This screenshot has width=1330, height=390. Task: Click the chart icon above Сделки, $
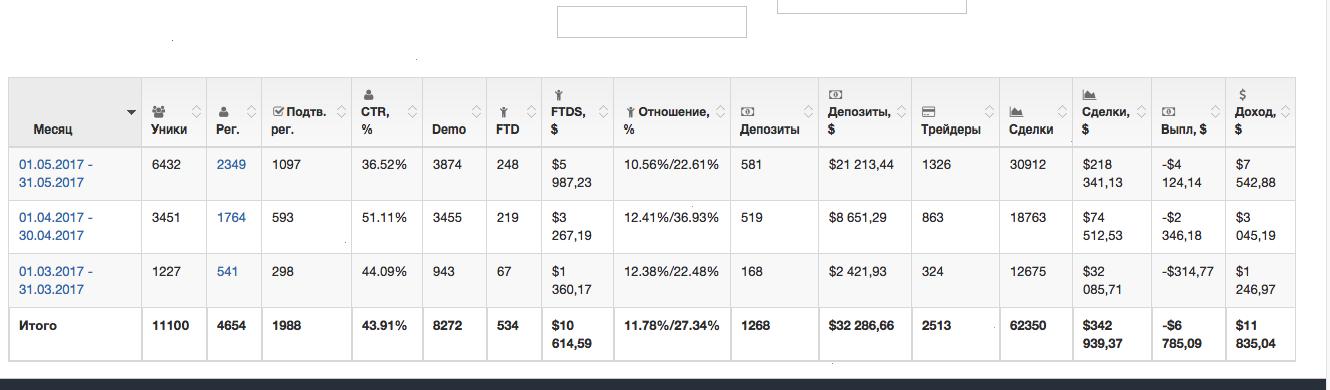[1089, 95]
